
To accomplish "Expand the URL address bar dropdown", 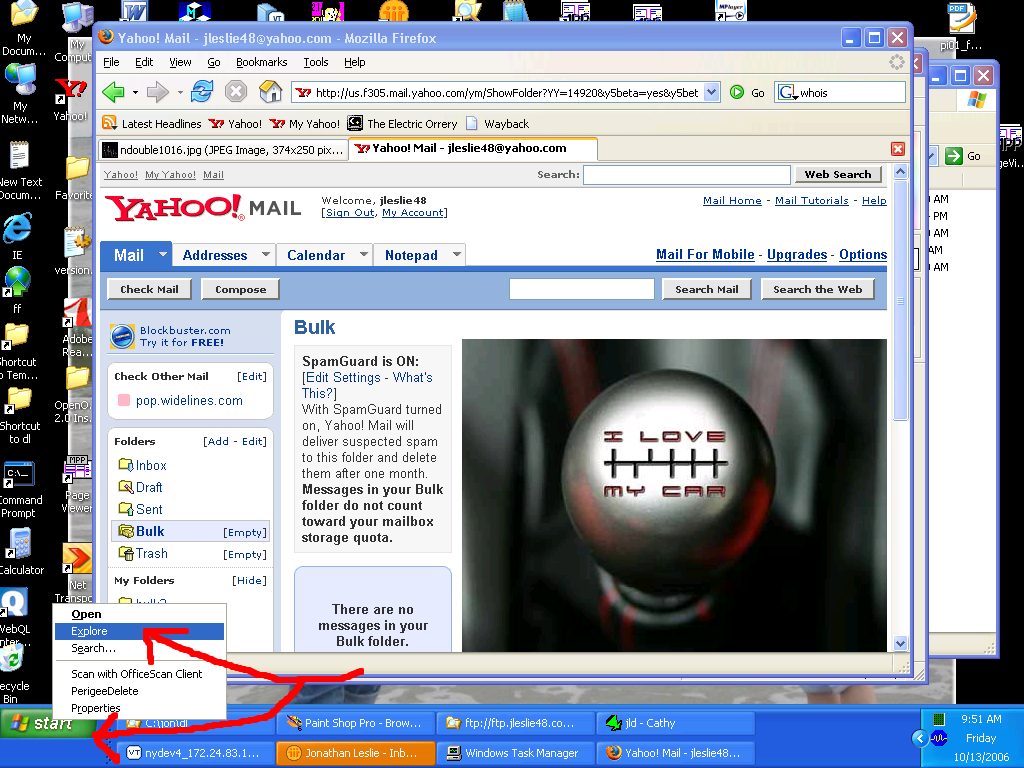I will 711,92.
